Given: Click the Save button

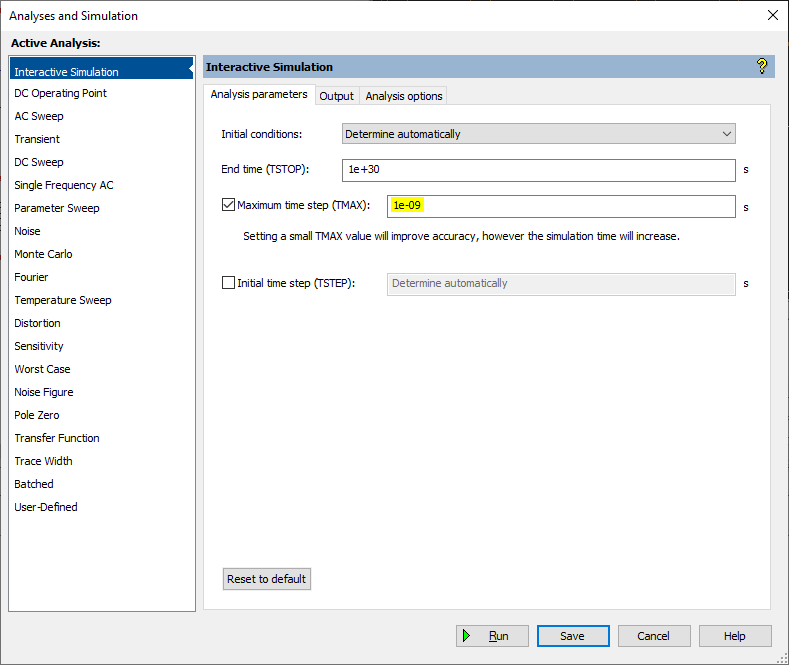Looking at the screenshot, I should tap(573, 636).
